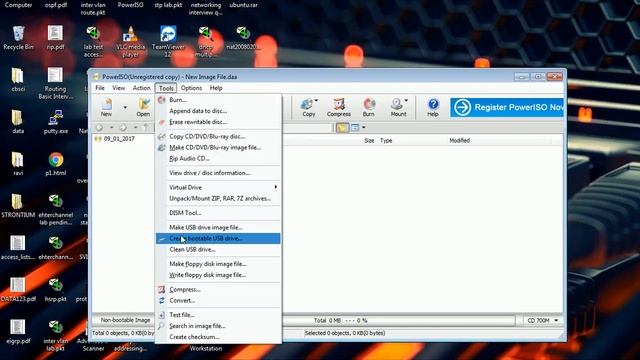640x360 pixels.
Task: Select the ravi folder on desktop
Action: tap(18, 164)
